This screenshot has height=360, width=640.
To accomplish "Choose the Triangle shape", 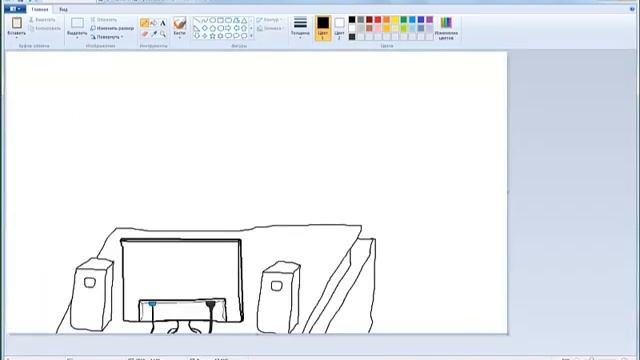I will click(x=244, y=20).
